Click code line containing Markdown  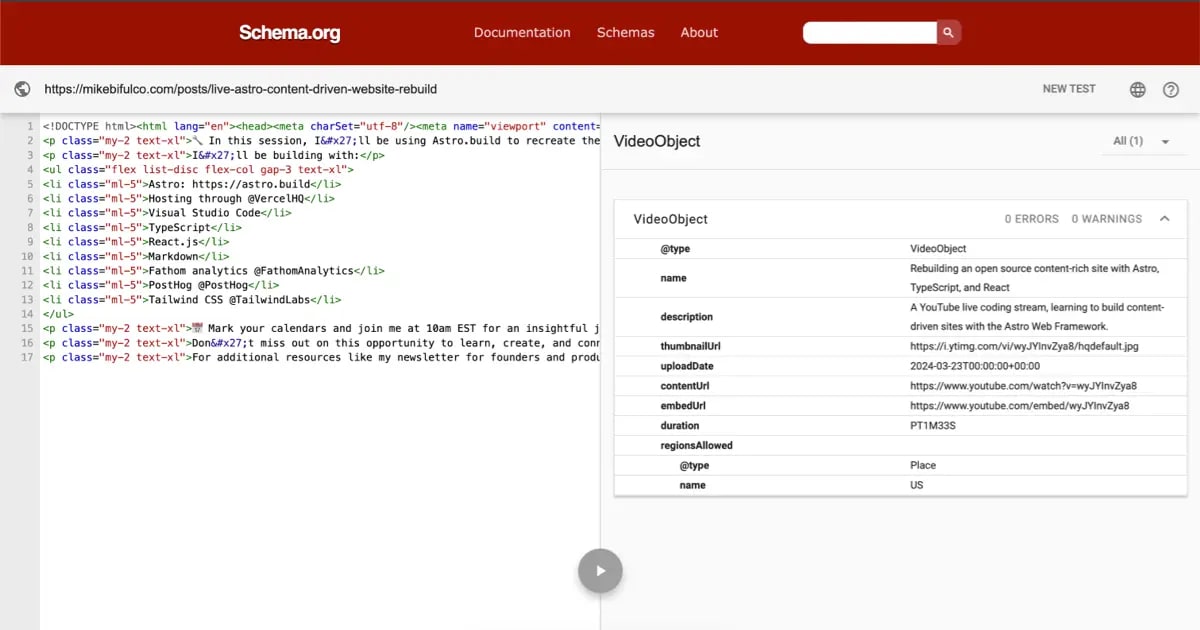(136, 256)
